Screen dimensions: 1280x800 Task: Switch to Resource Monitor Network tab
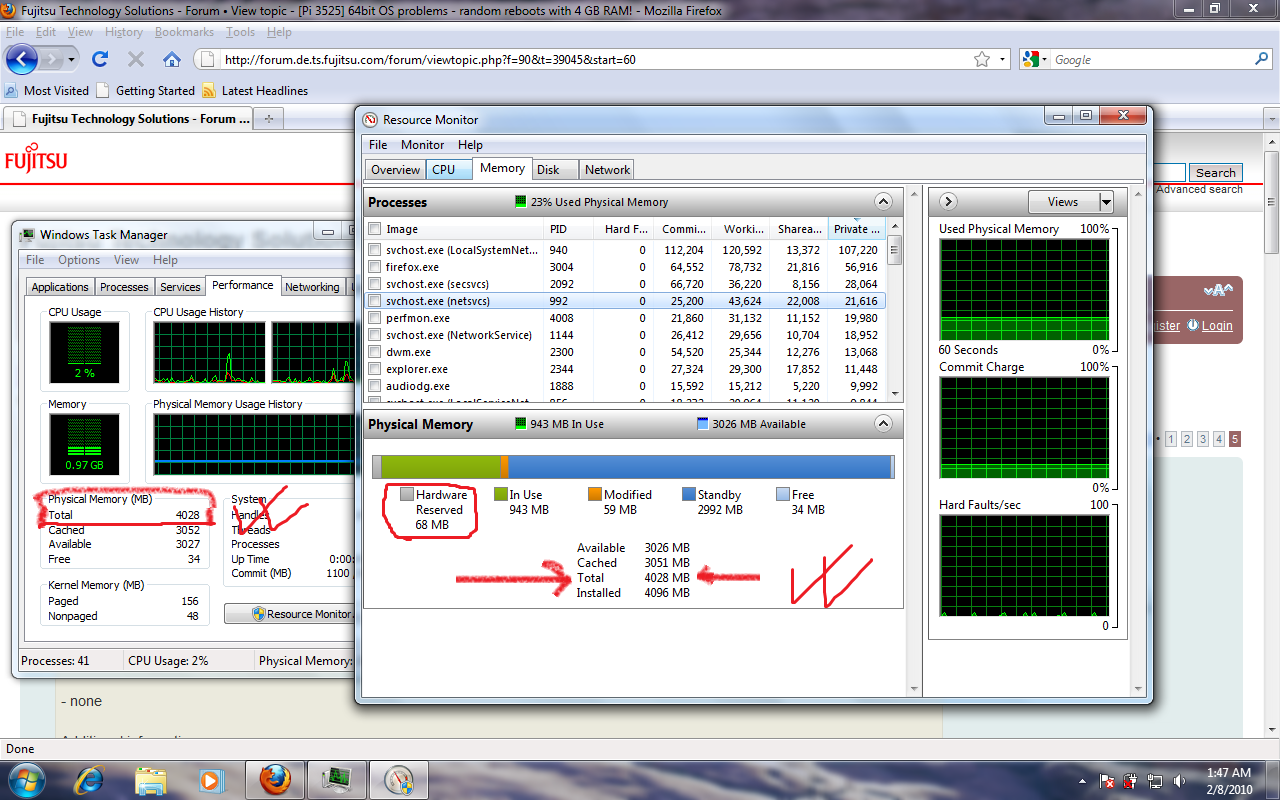607,169
